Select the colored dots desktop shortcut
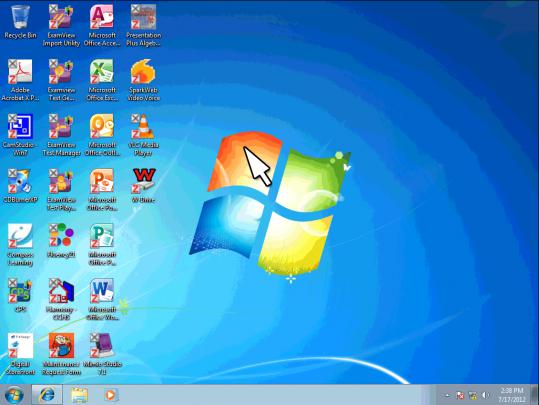Image resolution: width=539 pixels, height=405 pixels. tap(61, 241)
